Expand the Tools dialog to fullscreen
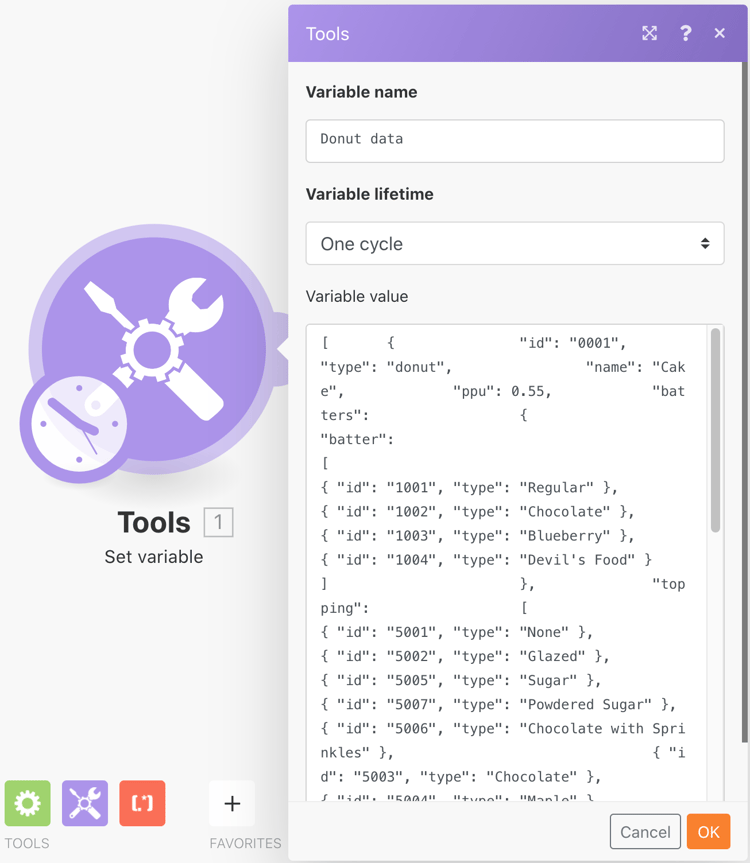The image size is (750, 863). 649,33
